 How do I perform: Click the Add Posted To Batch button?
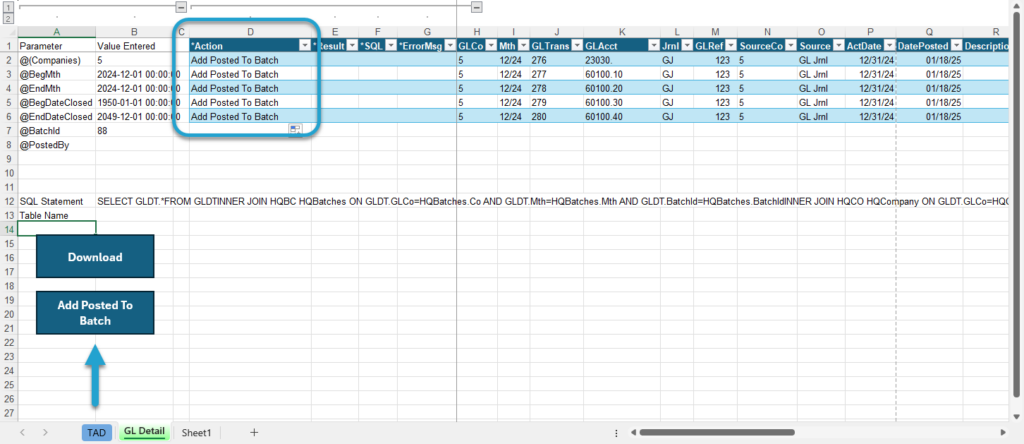click(95, 313)
